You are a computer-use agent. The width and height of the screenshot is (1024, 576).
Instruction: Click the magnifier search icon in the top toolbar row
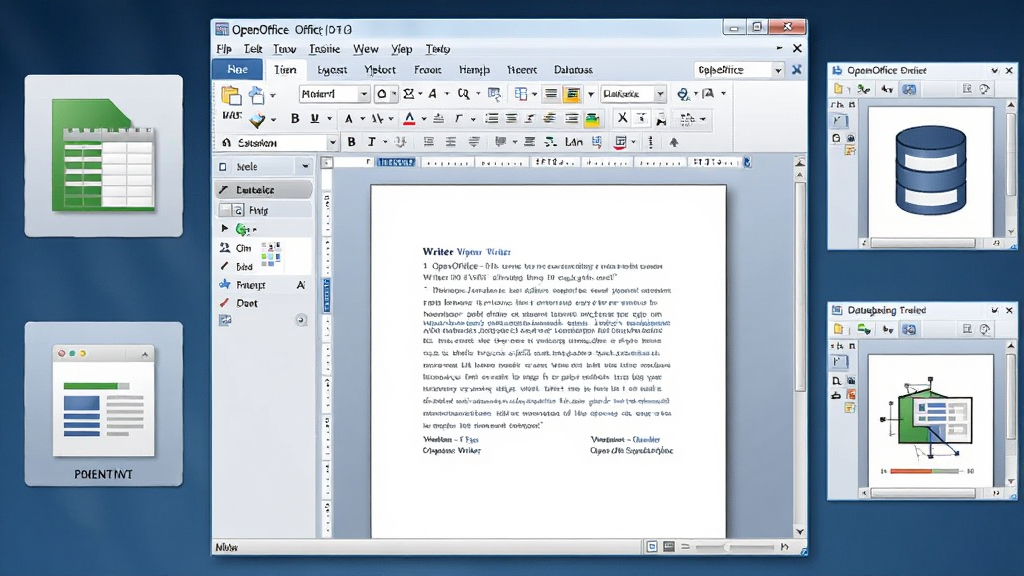point(463,94)
